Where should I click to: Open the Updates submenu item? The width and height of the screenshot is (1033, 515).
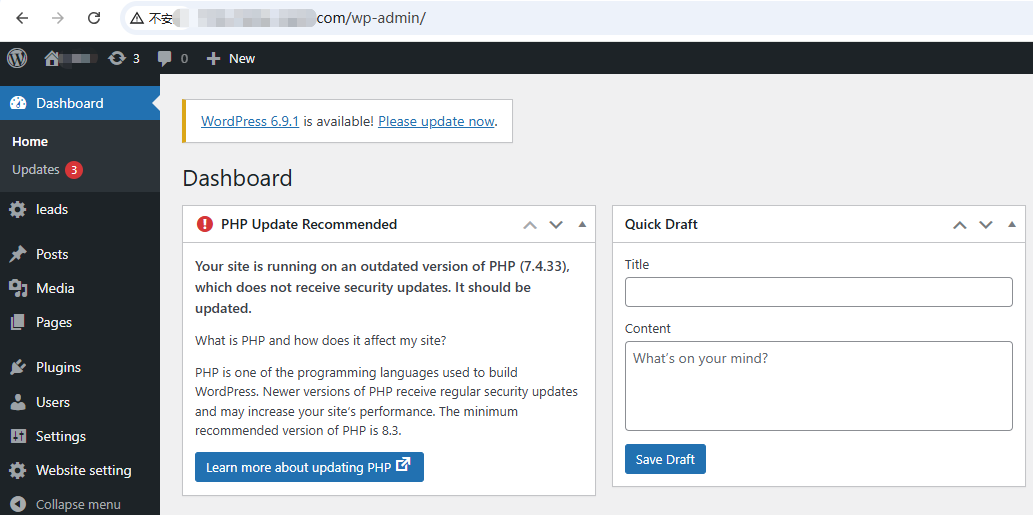(x=36, y=169)
